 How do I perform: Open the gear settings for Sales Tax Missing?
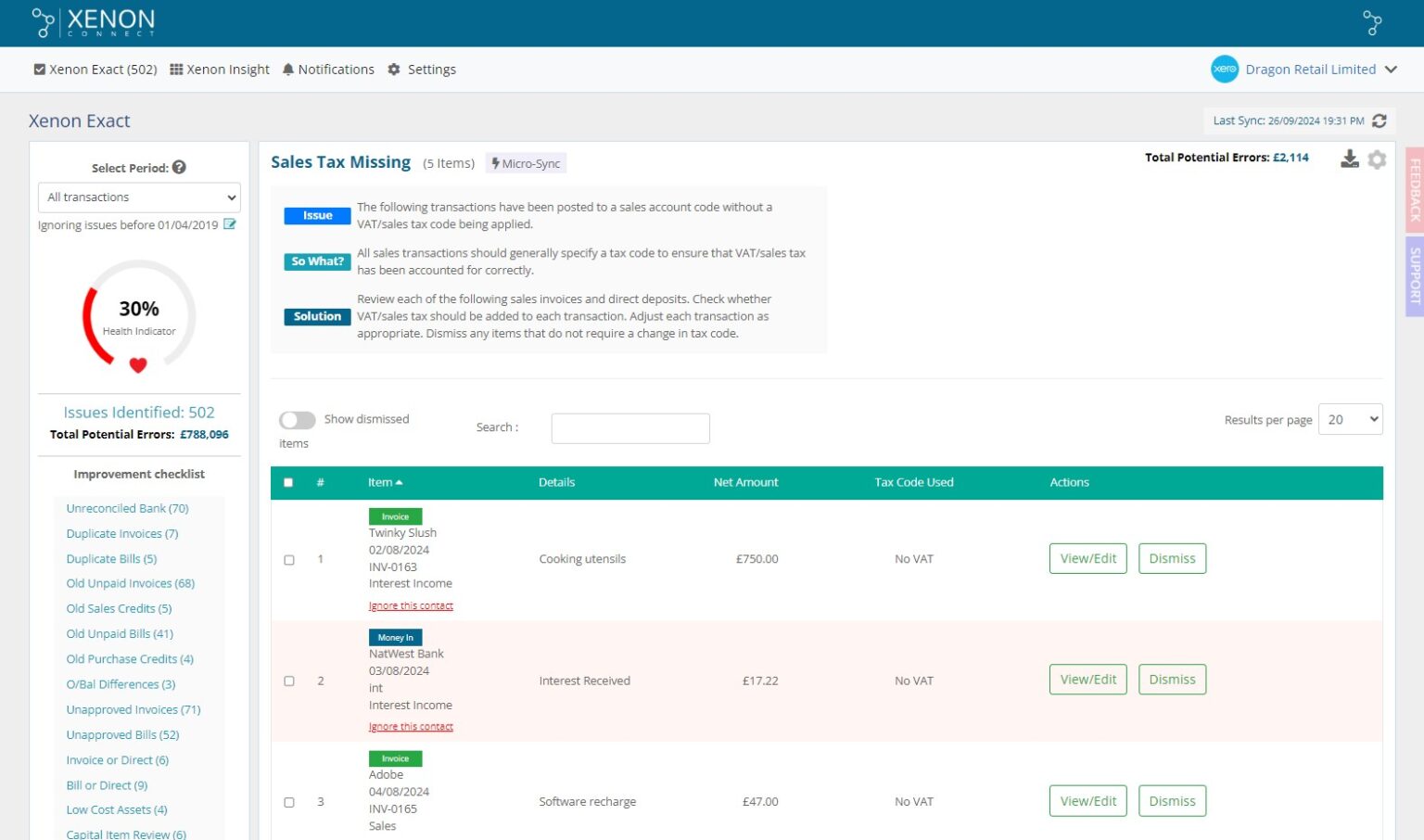[x=1377, y=159]
